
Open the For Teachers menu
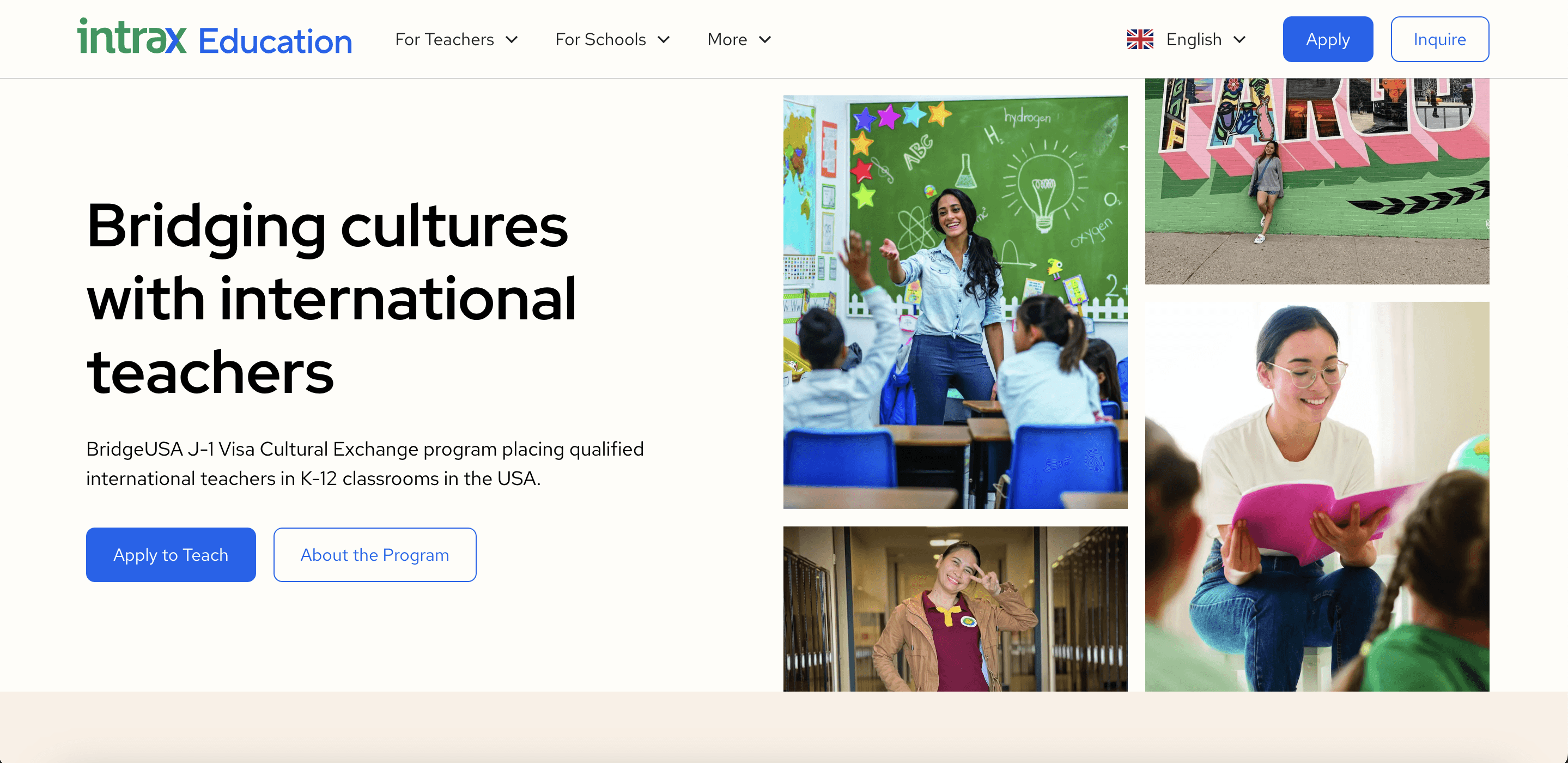coord(445,40)
